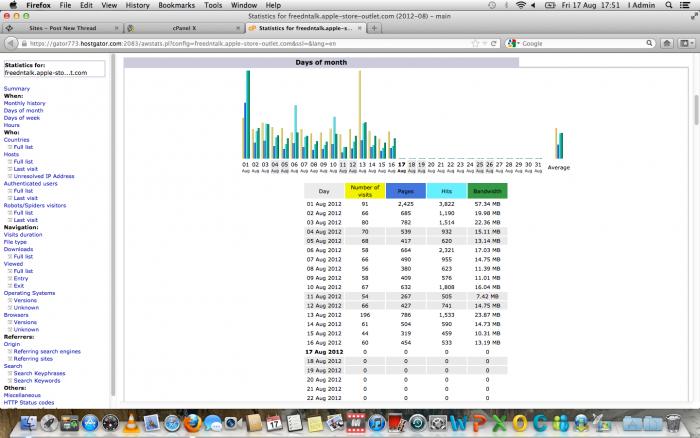Go back with the browser back arrow

pyautogui.click(x=11, y=43)
